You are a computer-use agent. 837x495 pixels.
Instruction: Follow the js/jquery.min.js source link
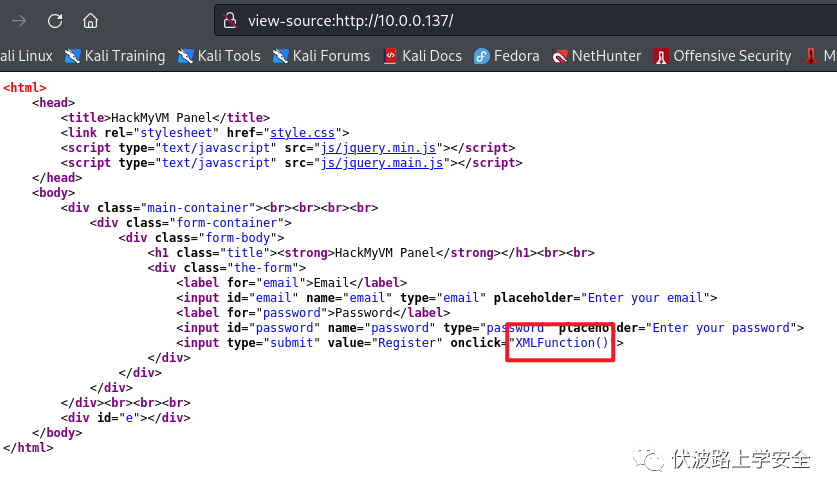(x=378, y=147)
